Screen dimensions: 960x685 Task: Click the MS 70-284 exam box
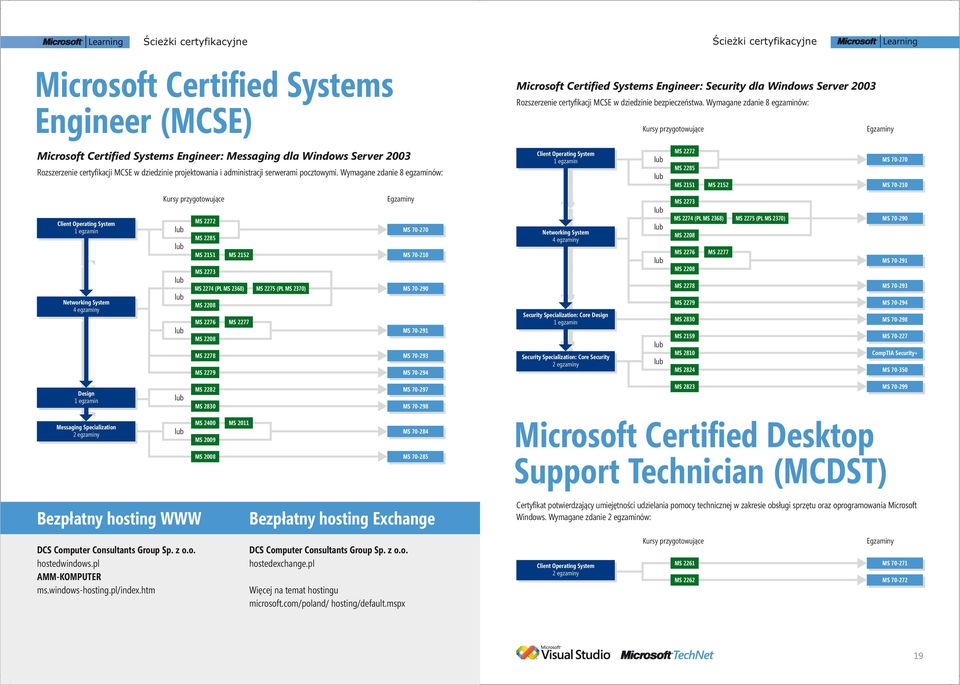415,432
